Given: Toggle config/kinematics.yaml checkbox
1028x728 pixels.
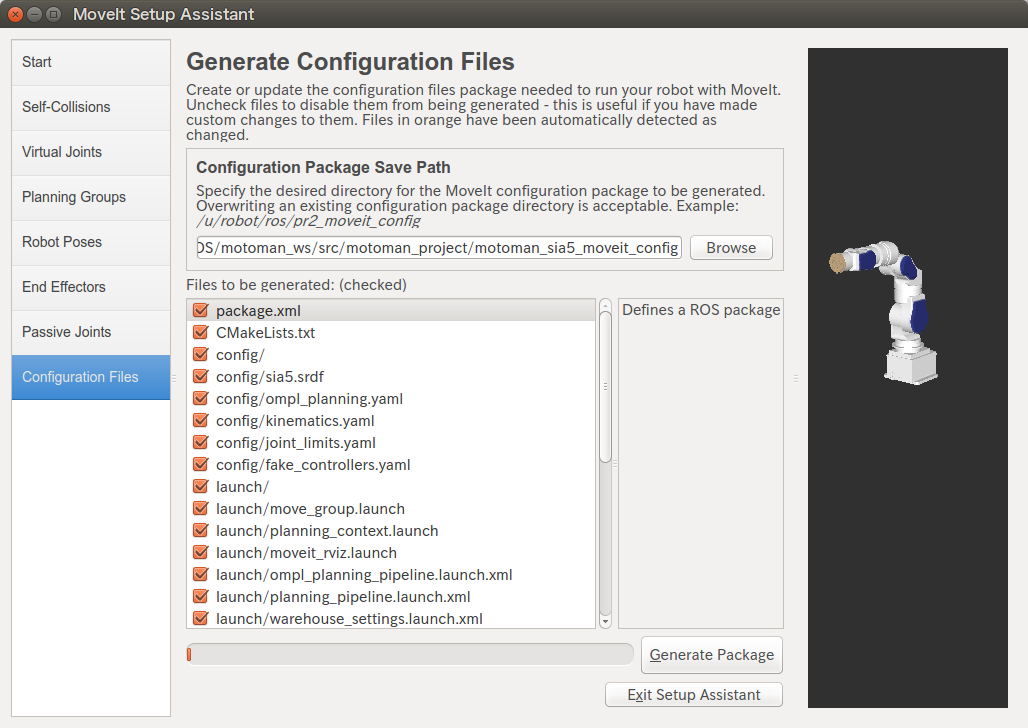Looking at the screenshot, I should coord(201,420).
